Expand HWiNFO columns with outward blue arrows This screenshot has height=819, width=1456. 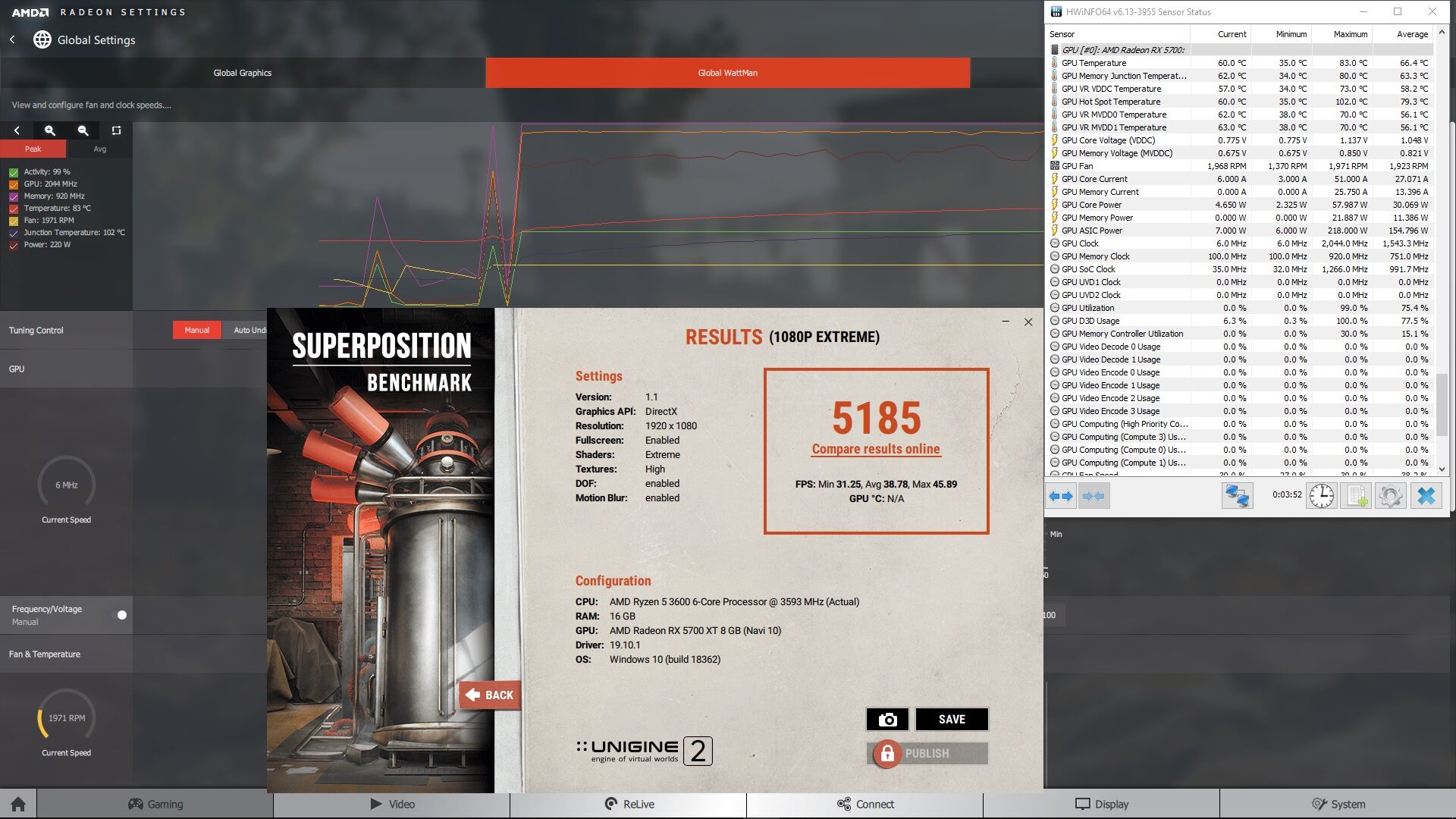[1061, 496]
